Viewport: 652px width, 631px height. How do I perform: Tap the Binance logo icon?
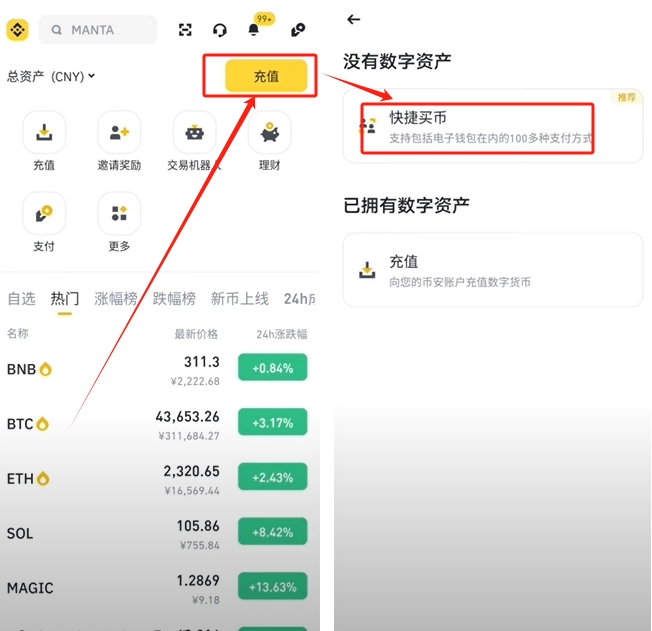(17, 30)
